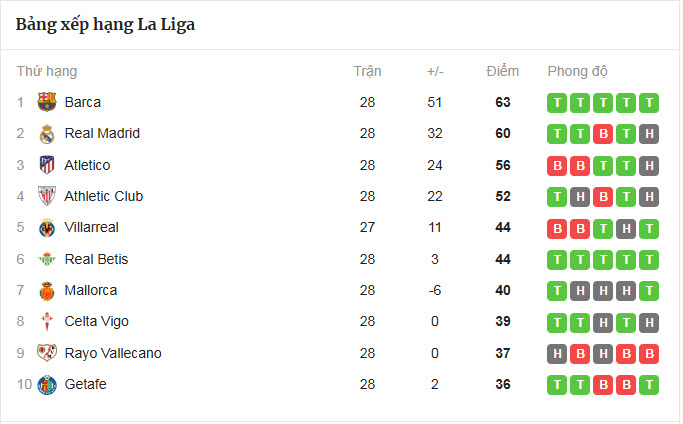Click the Celta Vigo crest icon

pos(47,322)
